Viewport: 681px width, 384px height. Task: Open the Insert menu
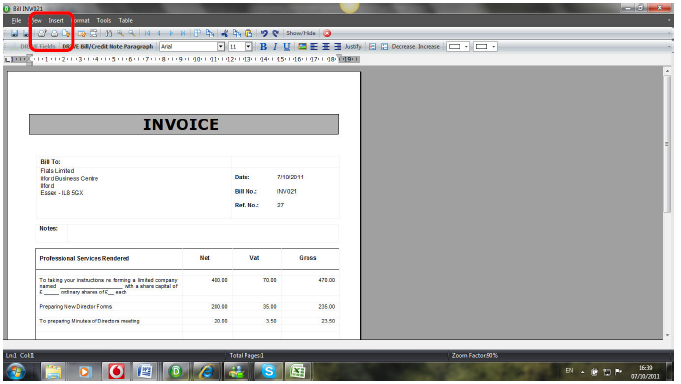pyautogui.click(x=56, y=20)
